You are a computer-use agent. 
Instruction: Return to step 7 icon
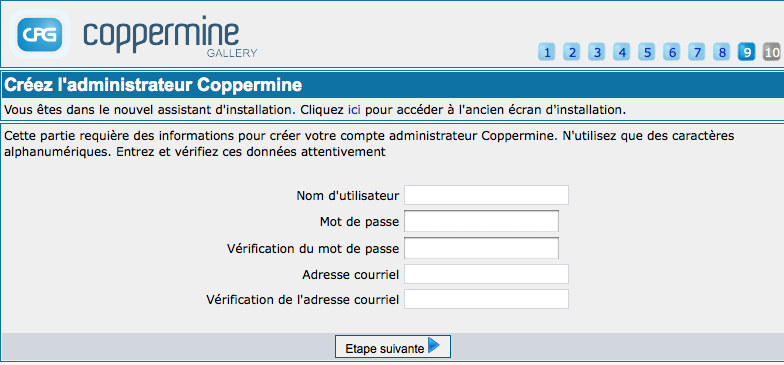(x=697, y=52)
